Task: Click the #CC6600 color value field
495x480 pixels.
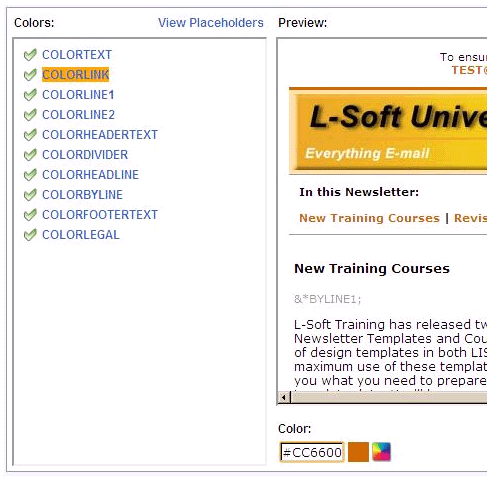Action: click(x=312, y=452)
